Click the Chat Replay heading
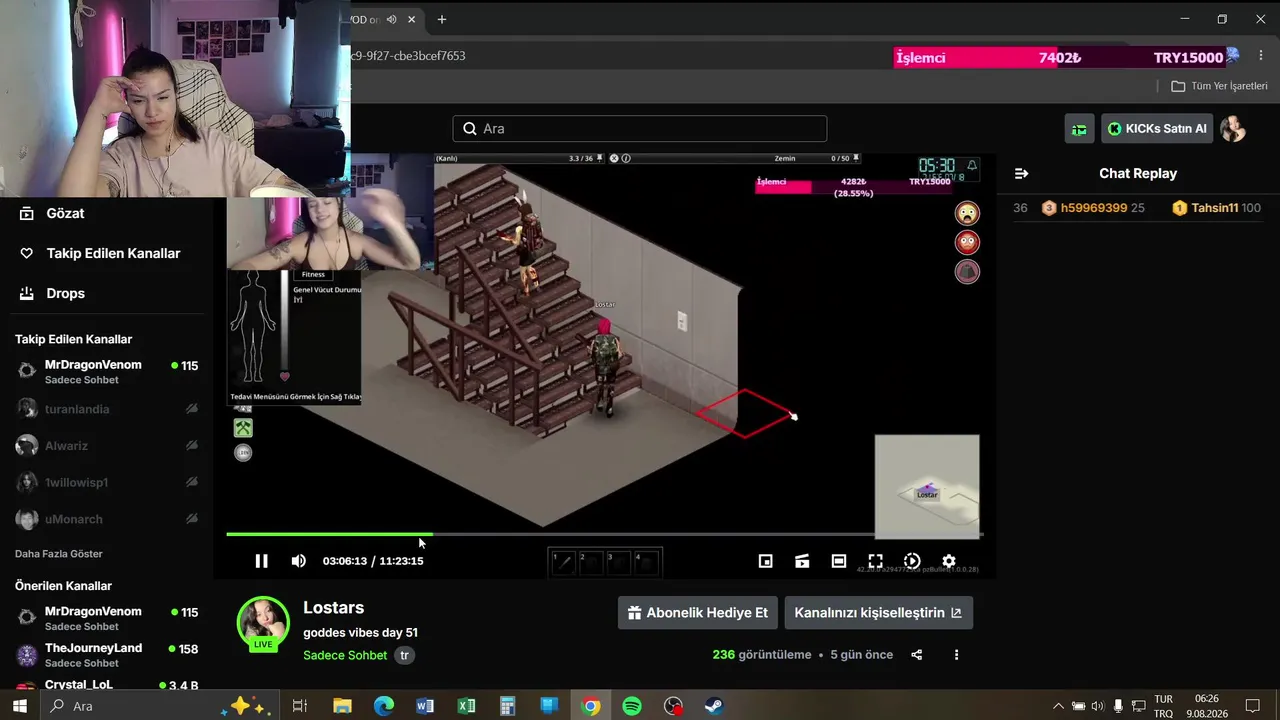The image size is (1280, 720). coord(1138,173)
